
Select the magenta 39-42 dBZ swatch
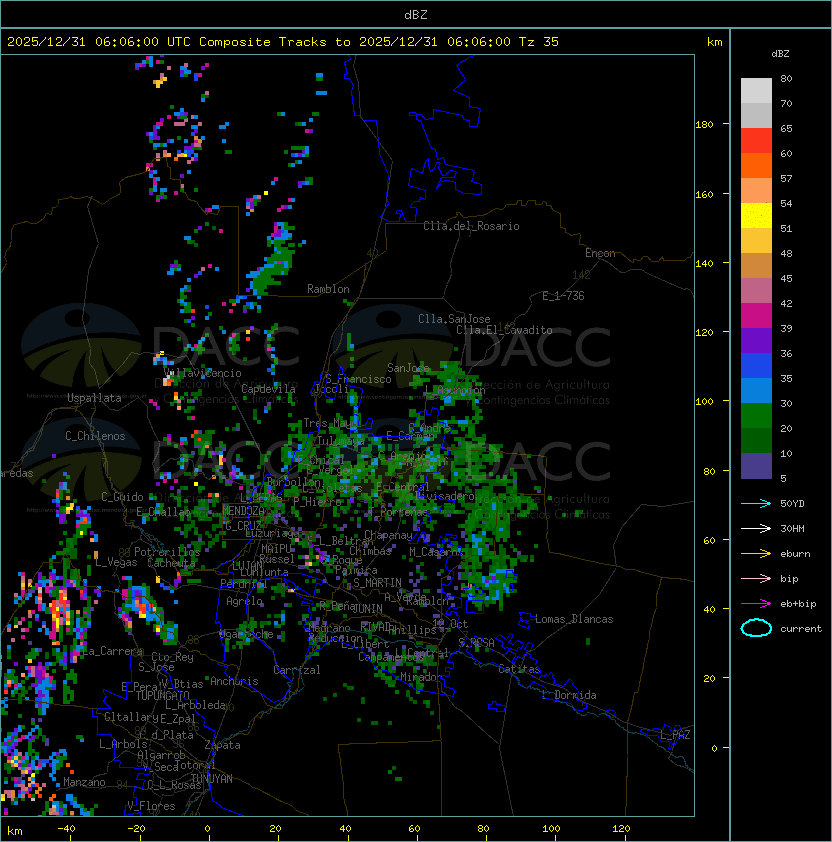[x=756, y=316]
